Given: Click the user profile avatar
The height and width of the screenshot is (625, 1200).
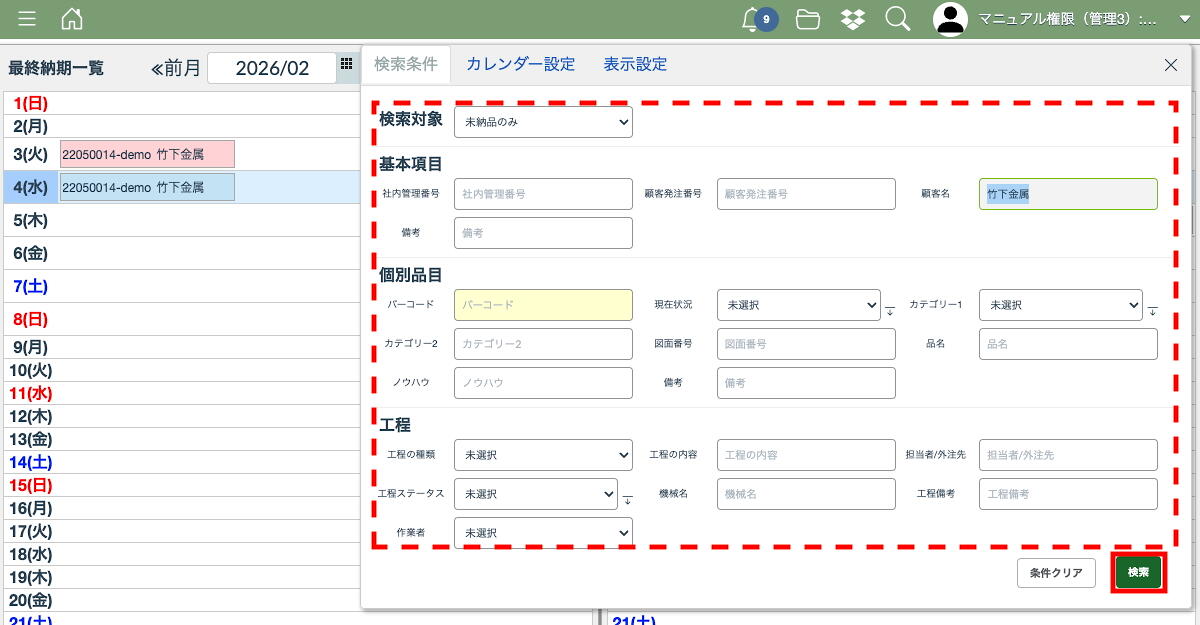Looking at the screenshot, I should (x=951, y=19).
